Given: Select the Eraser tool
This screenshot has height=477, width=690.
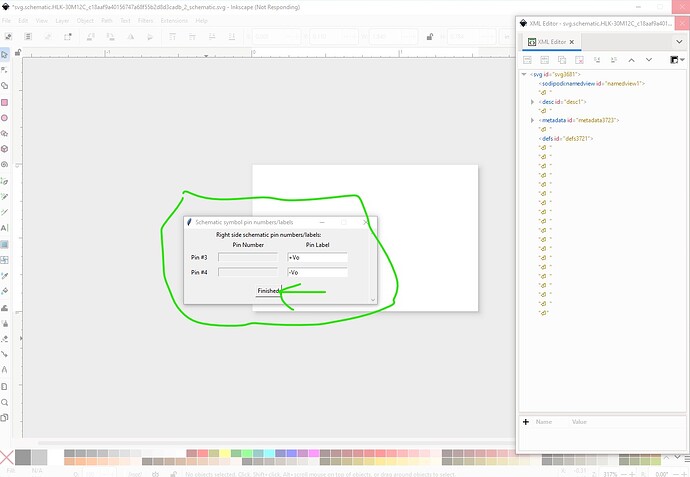Looking at the screenshot, I should point(4,339).
